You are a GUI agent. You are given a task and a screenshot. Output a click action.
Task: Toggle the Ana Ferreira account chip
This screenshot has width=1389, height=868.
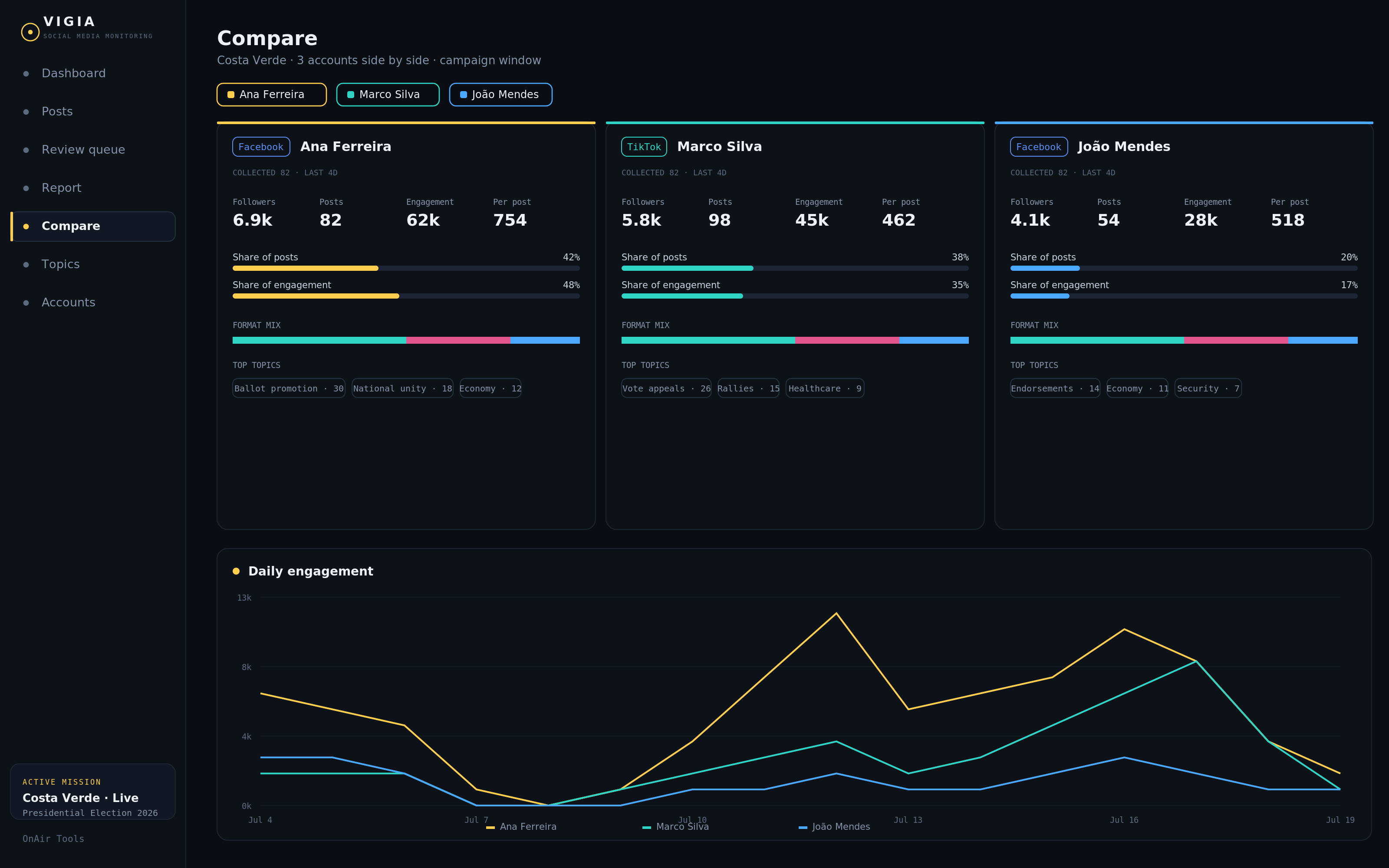coord(271,95)
